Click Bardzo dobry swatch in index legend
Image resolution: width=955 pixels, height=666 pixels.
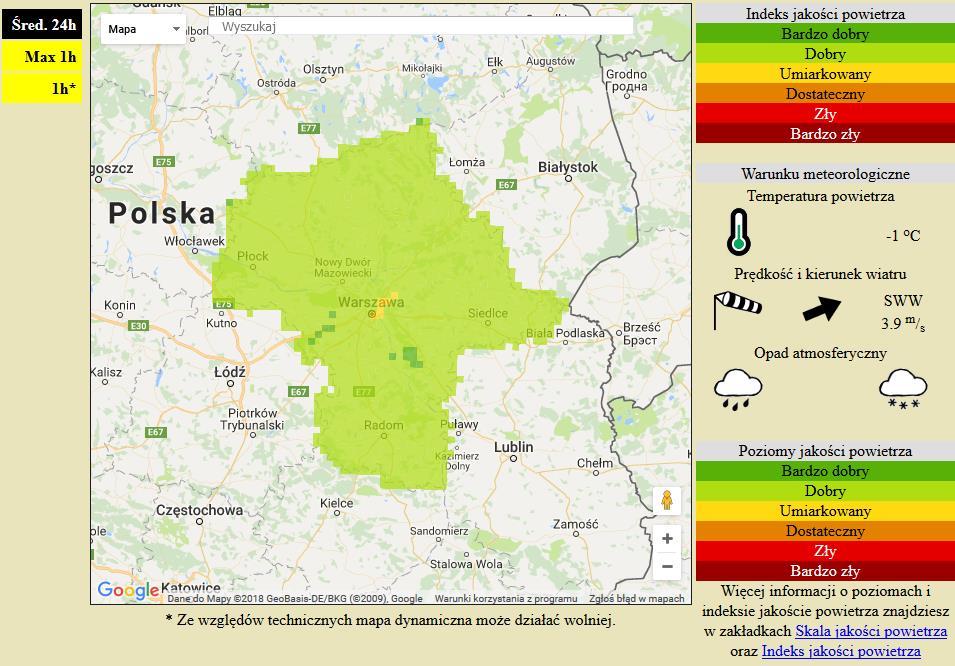pyautogui.click(x=825, y=34)
